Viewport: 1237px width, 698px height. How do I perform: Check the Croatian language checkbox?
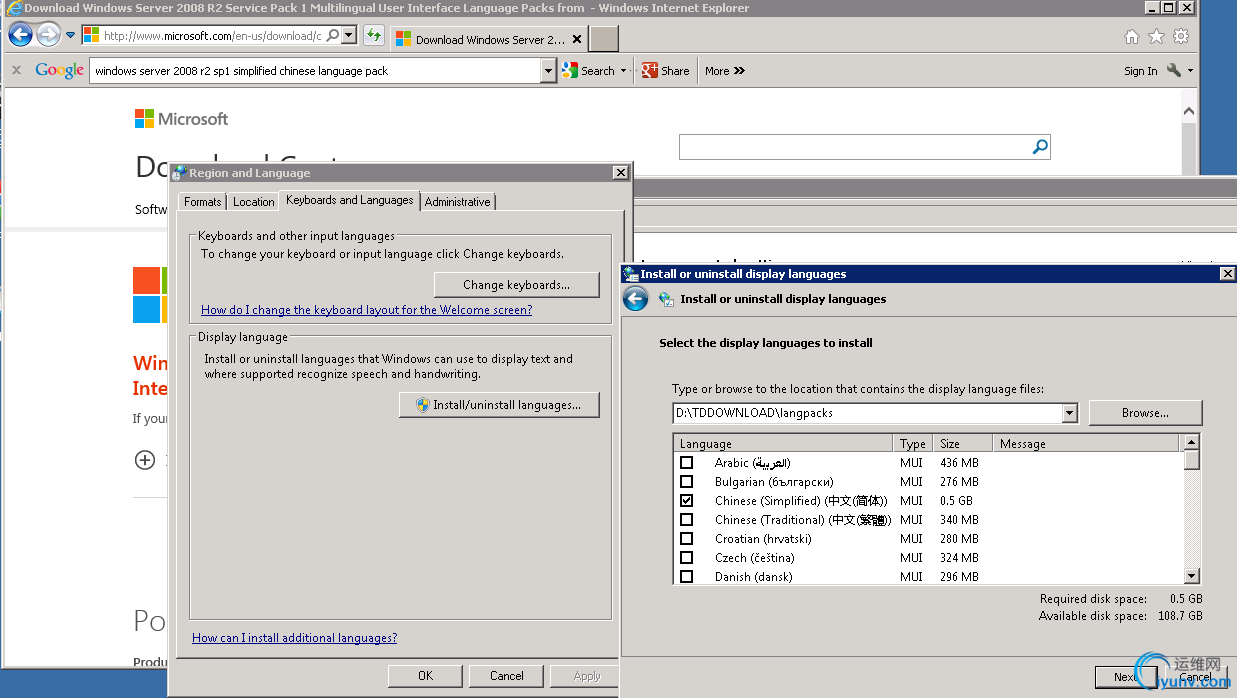click(686, 539)
